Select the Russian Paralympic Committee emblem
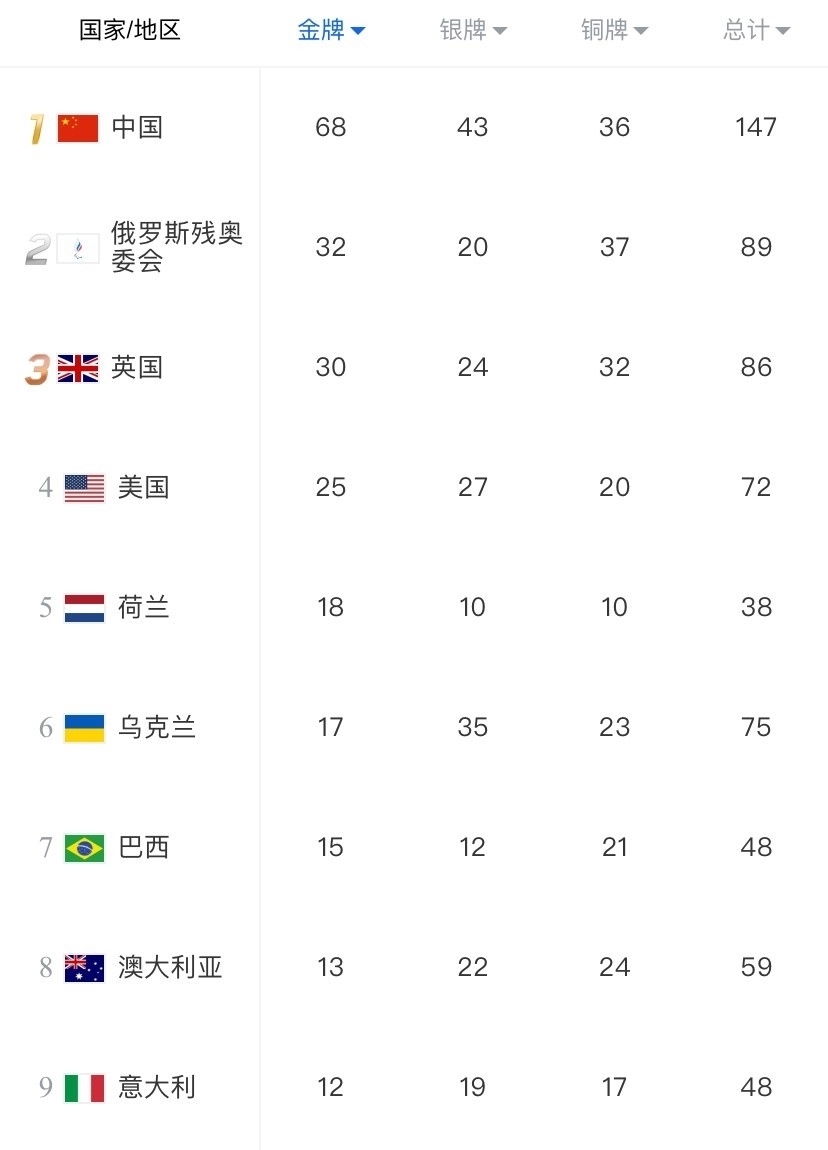828x1150 pixels. (78, 249)
